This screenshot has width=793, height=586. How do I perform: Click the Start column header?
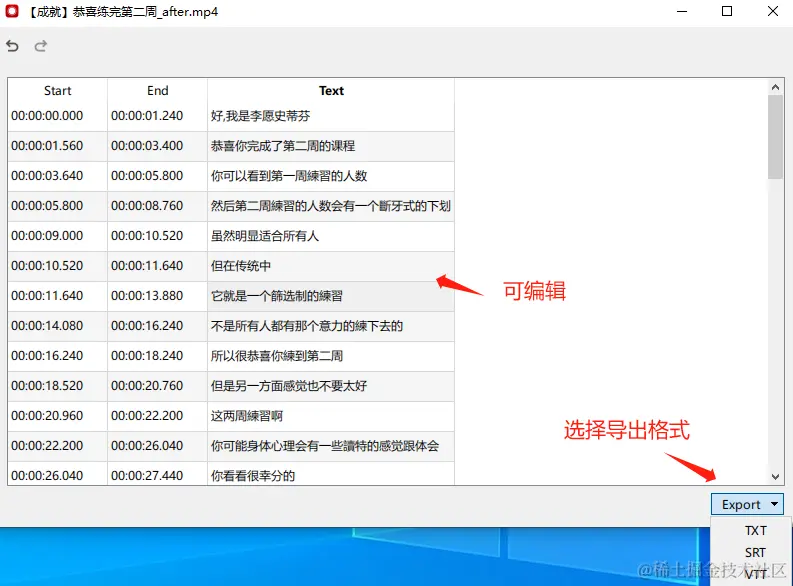pos(57,91)
